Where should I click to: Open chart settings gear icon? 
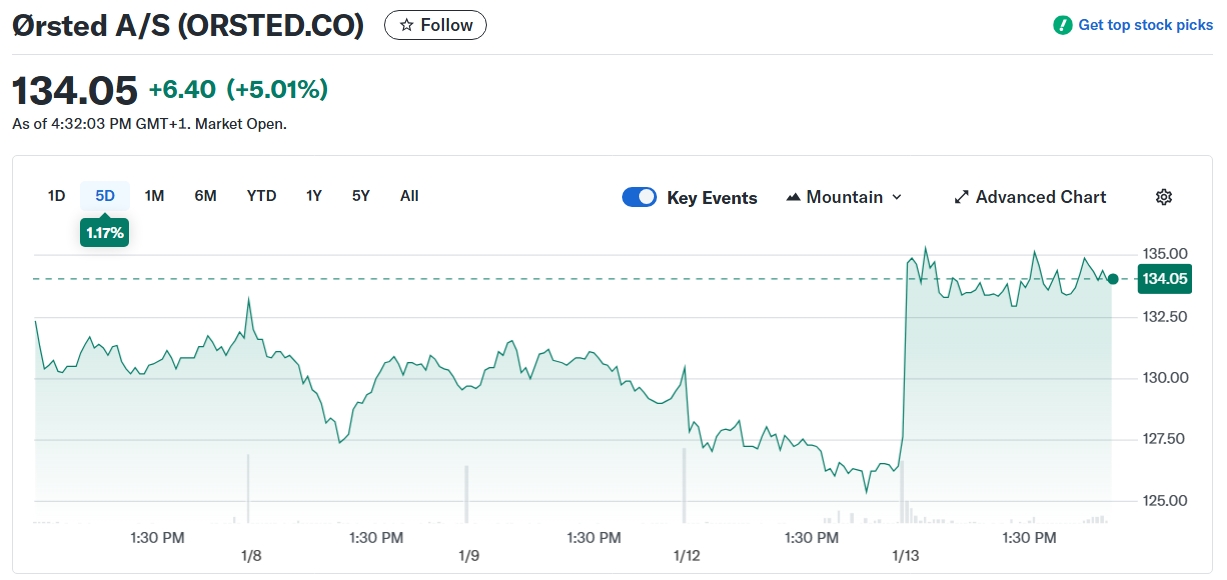tap(1163, 197)
